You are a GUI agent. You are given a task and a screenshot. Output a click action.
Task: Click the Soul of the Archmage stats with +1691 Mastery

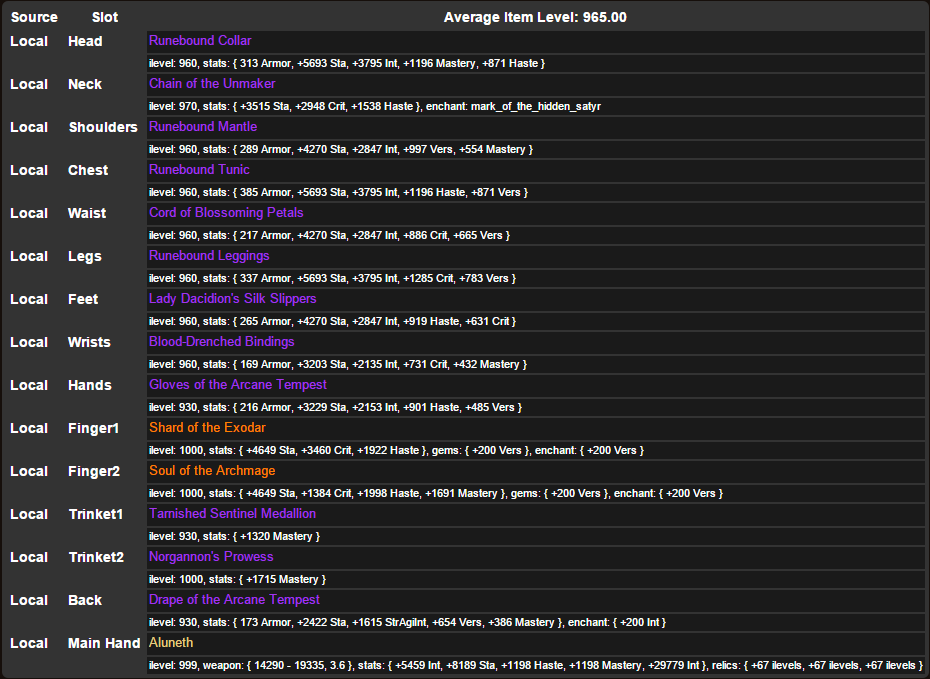click(x=436, y=493)
